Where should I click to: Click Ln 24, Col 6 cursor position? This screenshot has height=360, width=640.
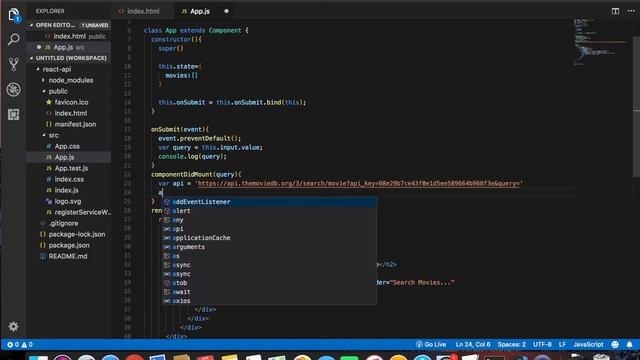point(473,344)
